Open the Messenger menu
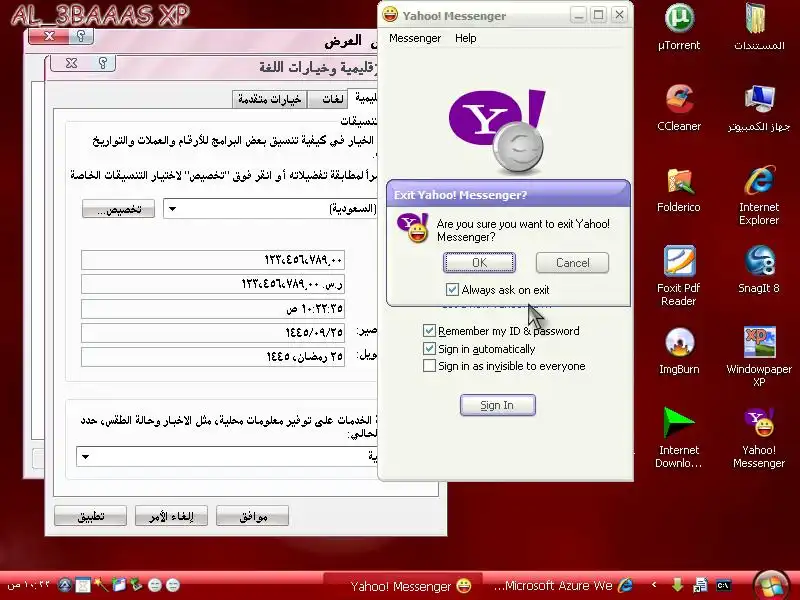Viewport: 800px width, 600px height. [x=415, y=38]
